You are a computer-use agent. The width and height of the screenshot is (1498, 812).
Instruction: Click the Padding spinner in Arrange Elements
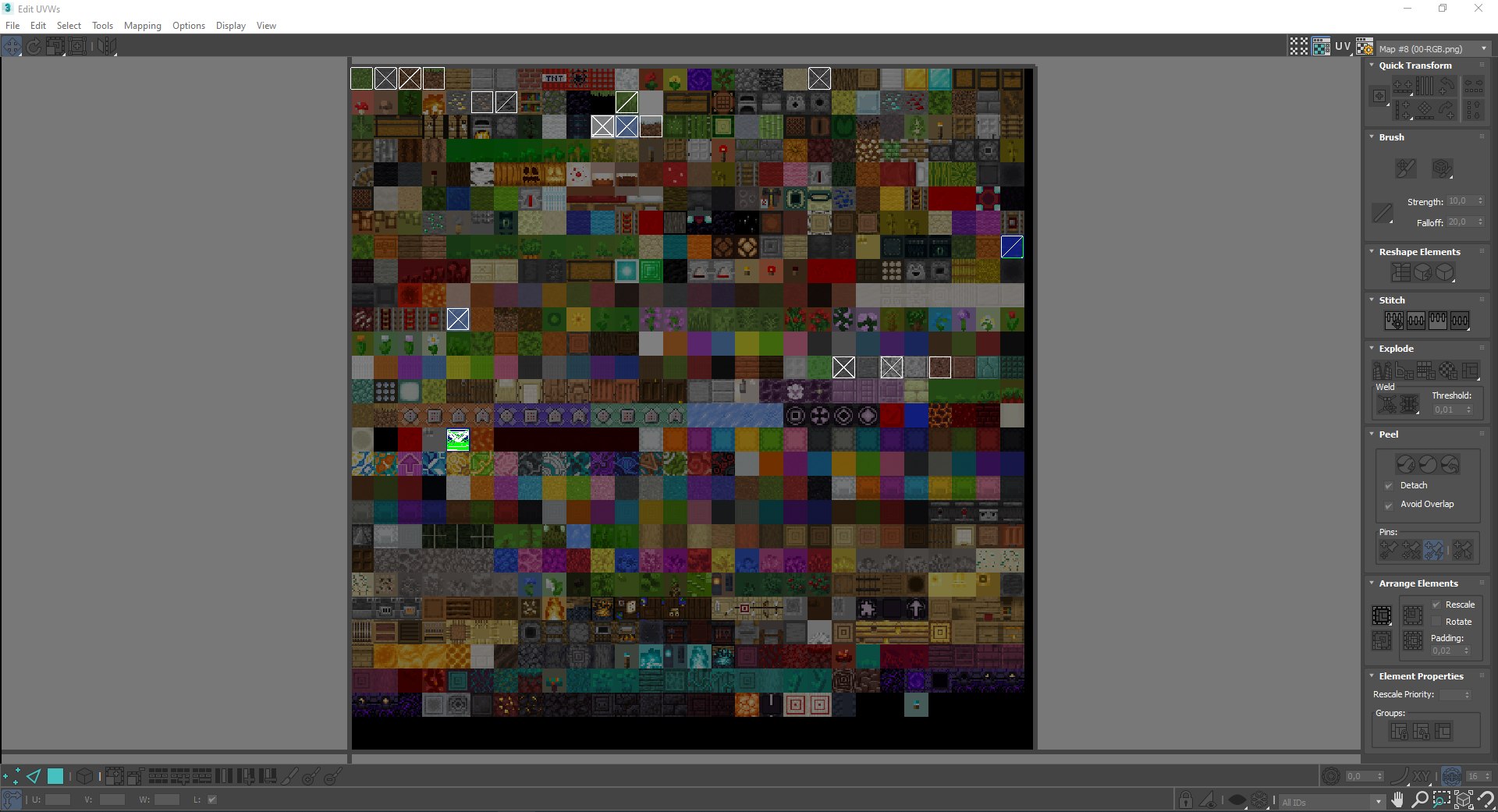tap(1450, 651)
